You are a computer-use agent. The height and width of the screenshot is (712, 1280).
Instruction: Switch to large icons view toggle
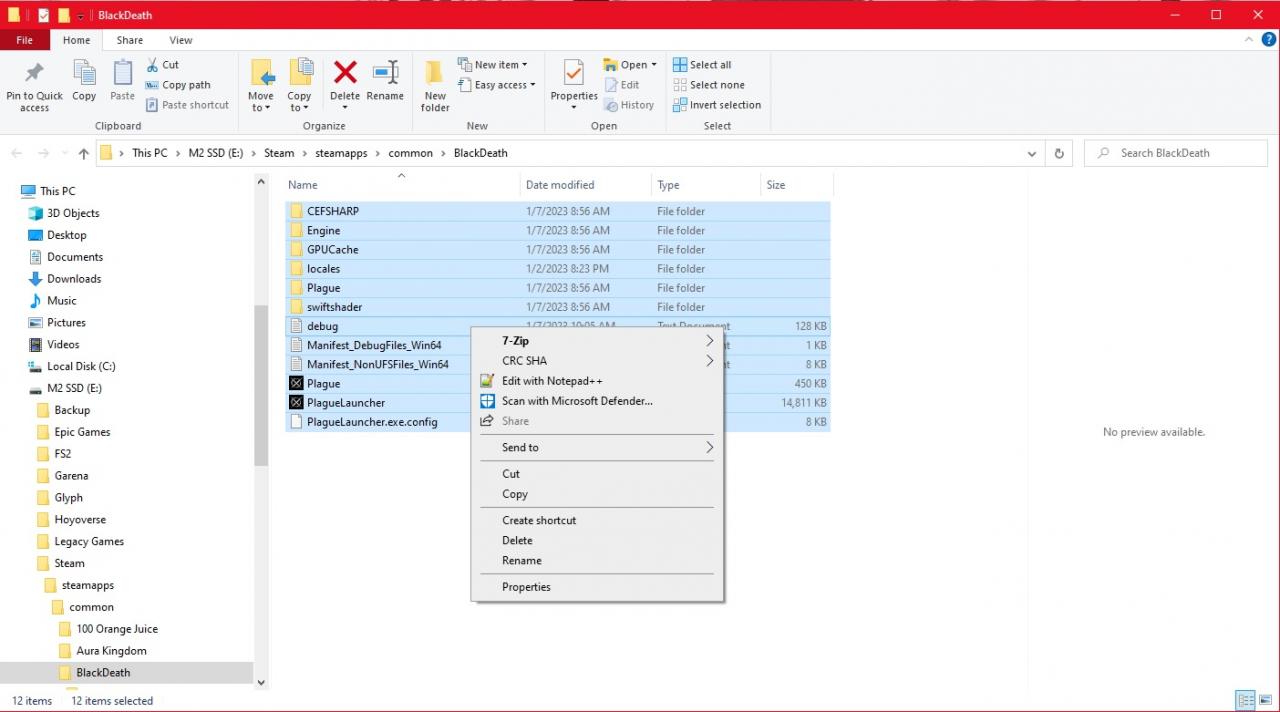(x=1265, y=700)
